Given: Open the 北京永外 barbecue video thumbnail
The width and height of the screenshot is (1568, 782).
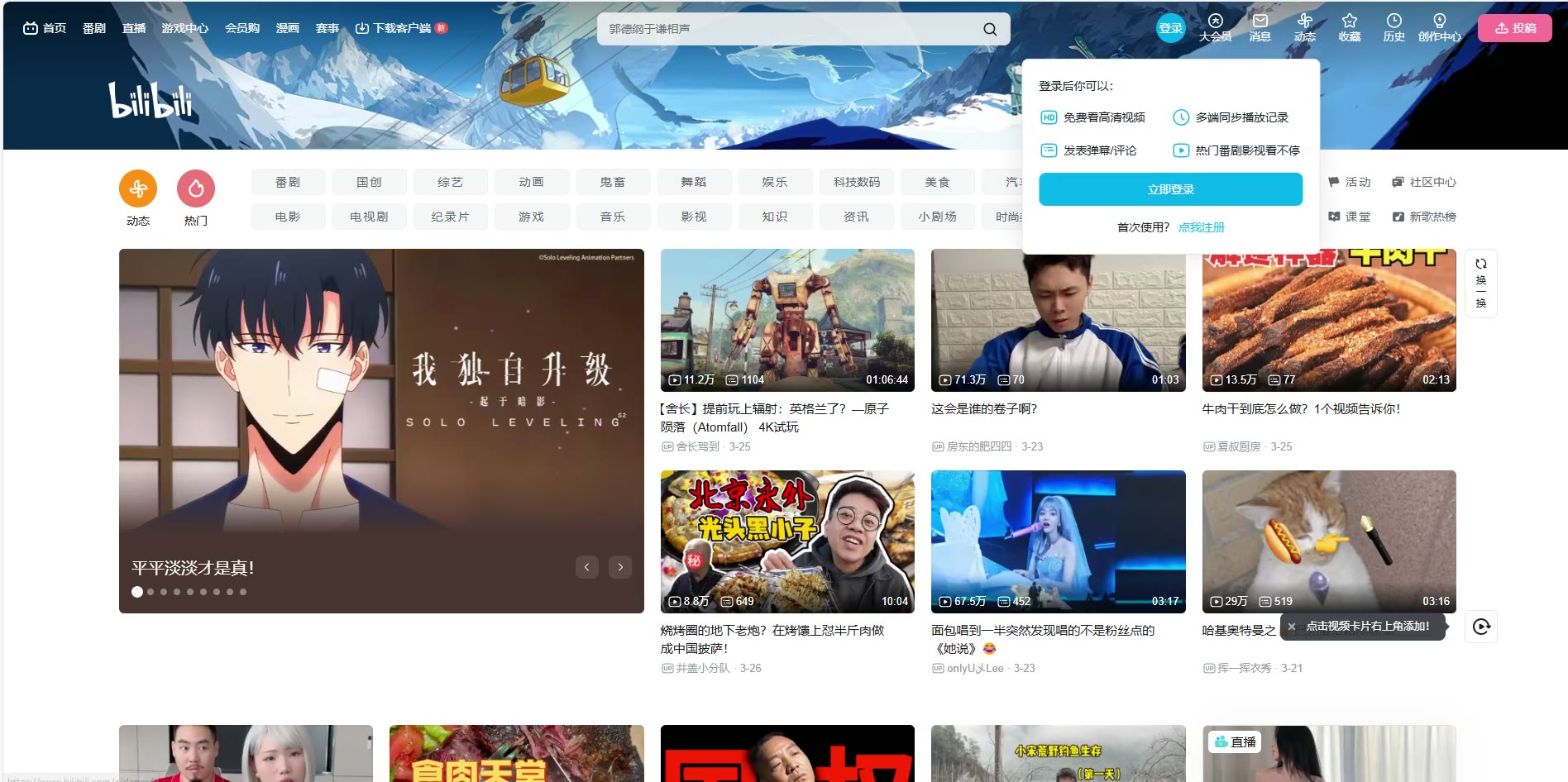Looking at the screenshot, I should click(787, 541).
